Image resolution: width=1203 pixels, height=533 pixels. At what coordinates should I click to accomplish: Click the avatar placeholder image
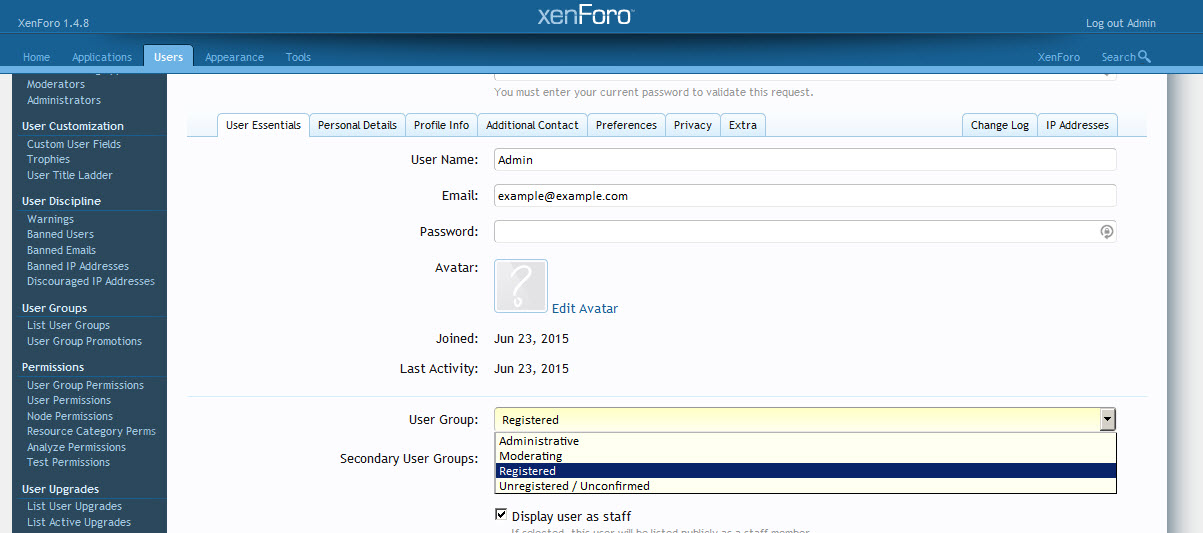[x=521, y=287]
